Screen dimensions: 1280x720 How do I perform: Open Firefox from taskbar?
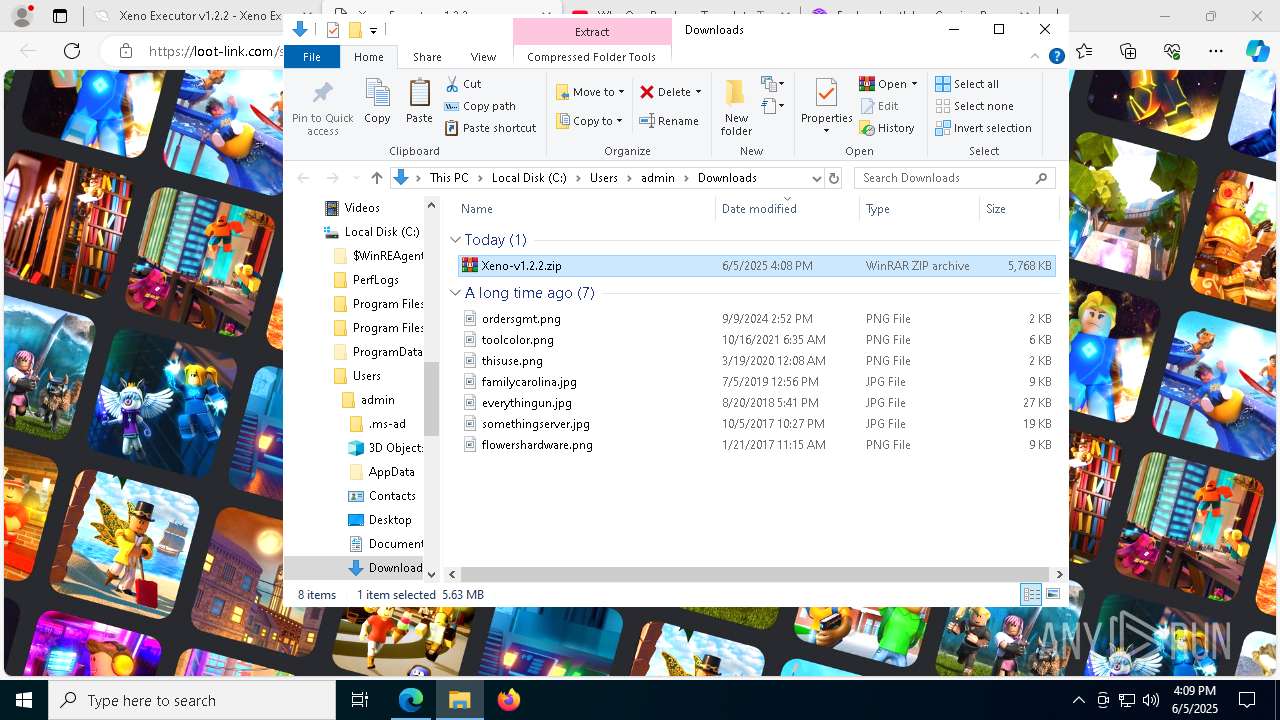pyautogui.click(x=508, y=700)
